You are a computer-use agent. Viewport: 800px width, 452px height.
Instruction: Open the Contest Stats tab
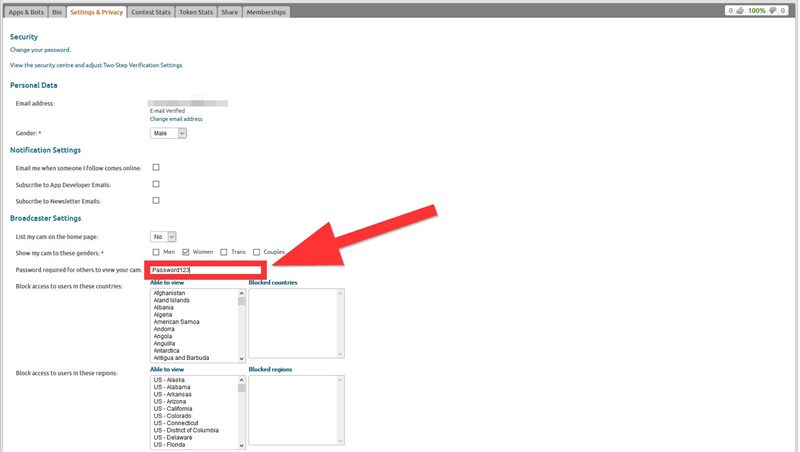tap(151, 12)
